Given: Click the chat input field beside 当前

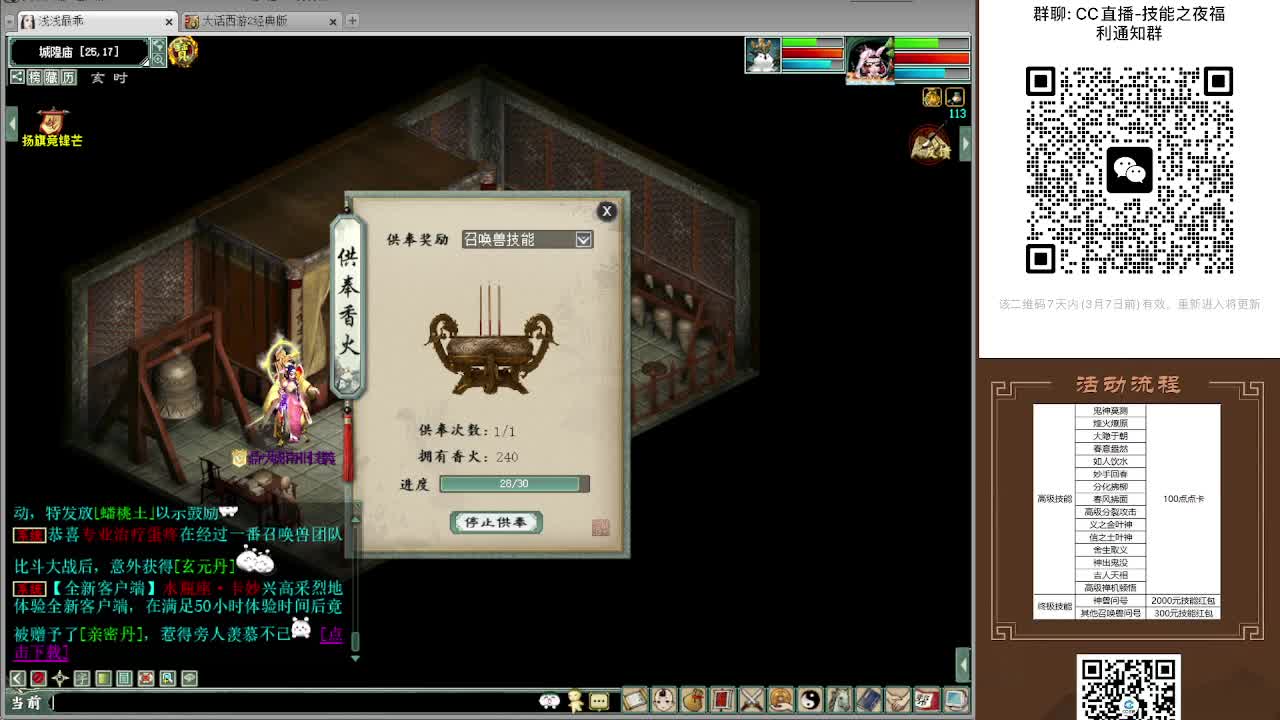Looking at the screenshot, I should coord(295,702).
